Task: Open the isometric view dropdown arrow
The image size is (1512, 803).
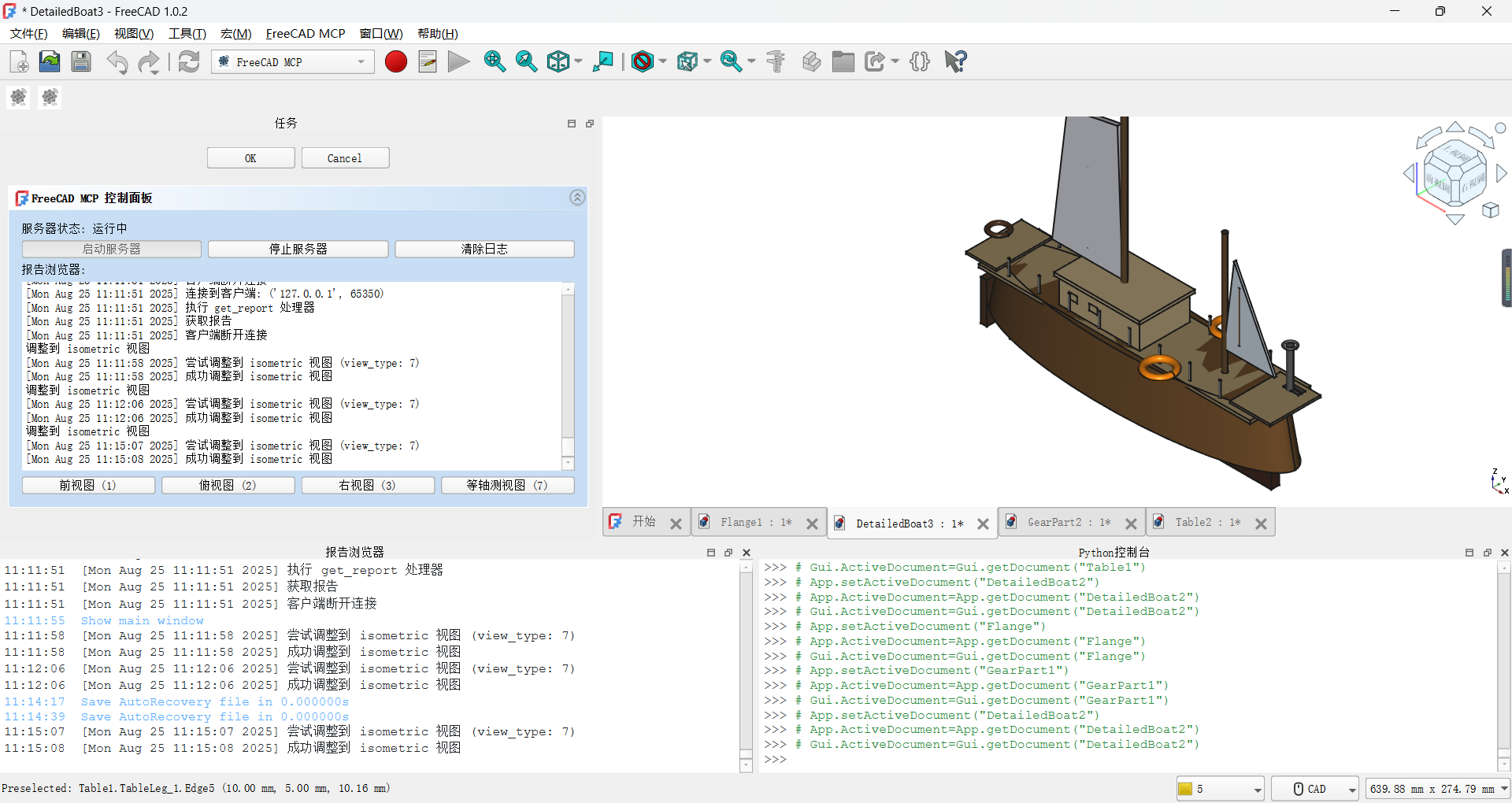Action: point(577,61)
